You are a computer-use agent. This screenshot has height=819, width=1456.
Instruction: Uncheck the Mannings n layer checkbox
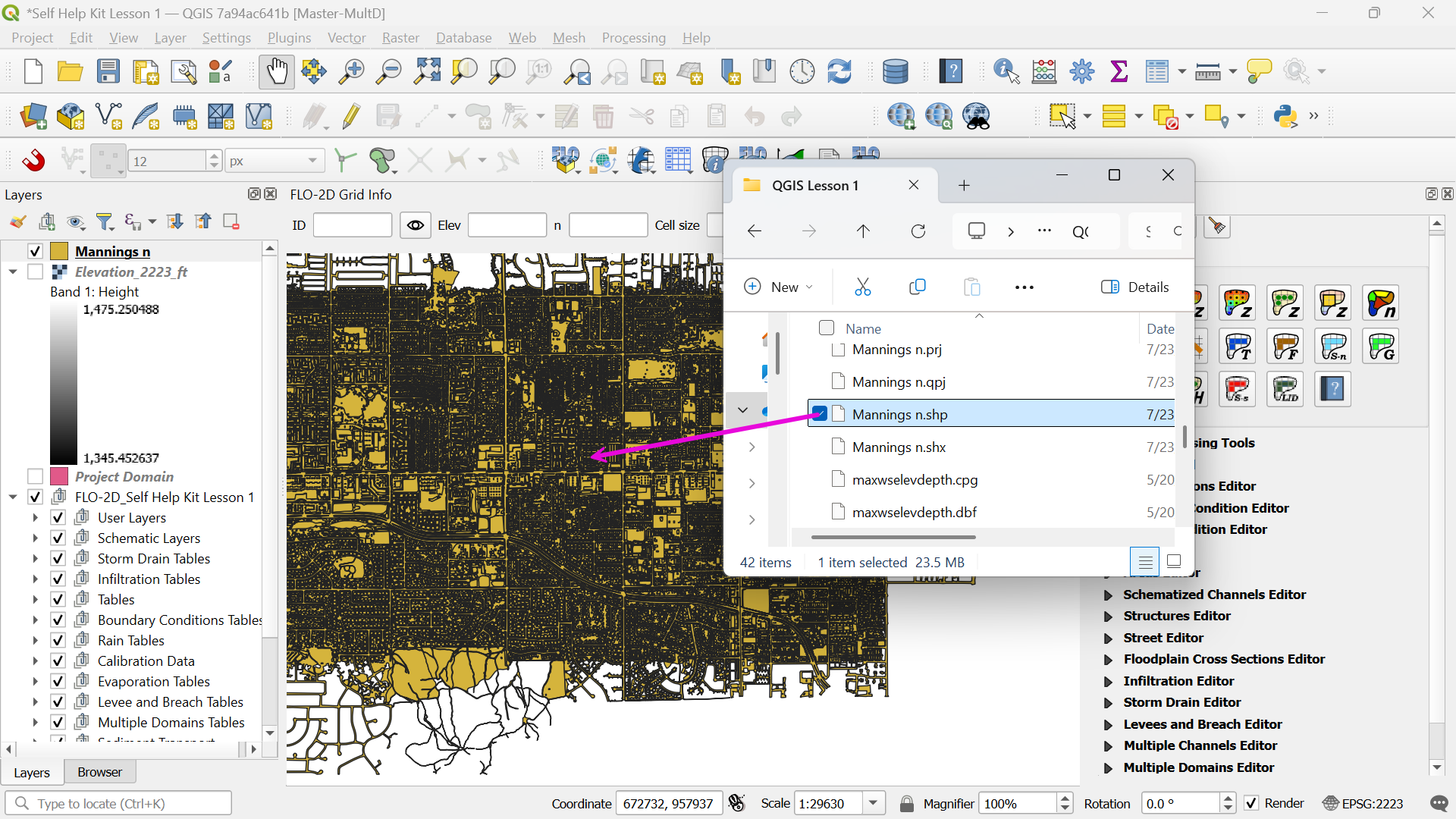pos(35,251)
